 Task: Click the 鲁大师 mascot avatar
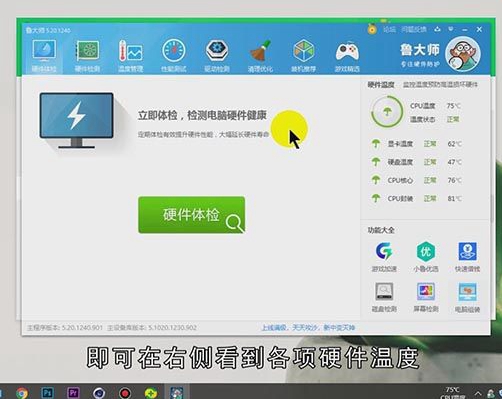463,54
